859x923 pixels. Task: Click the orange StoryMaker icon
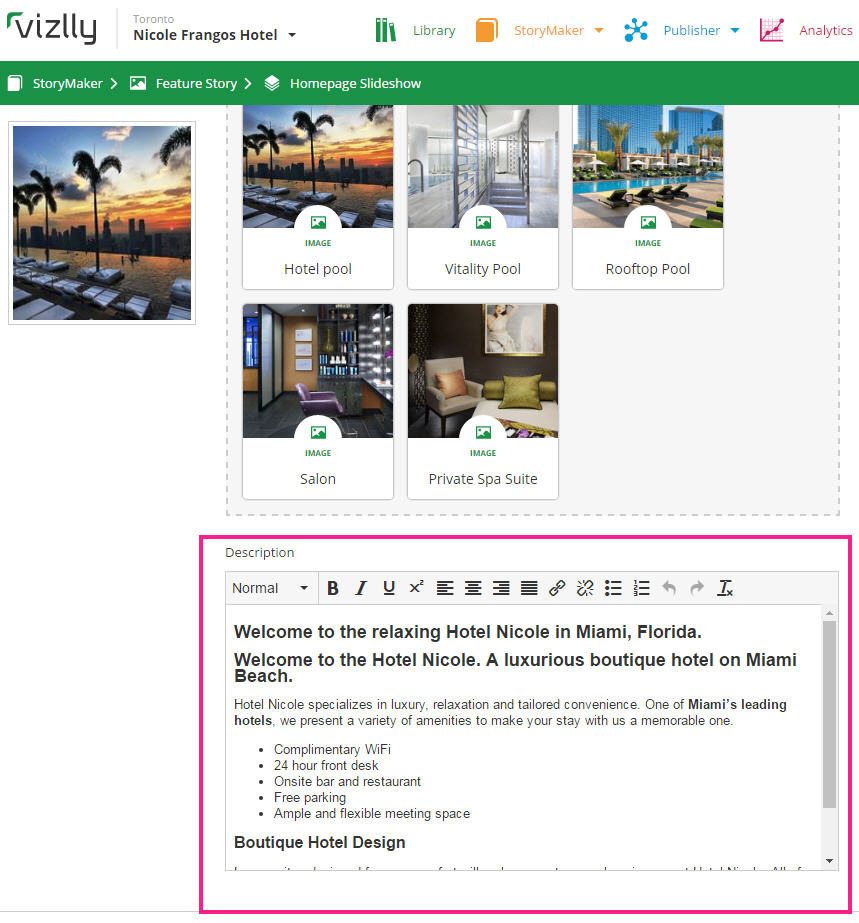[487, 30]
